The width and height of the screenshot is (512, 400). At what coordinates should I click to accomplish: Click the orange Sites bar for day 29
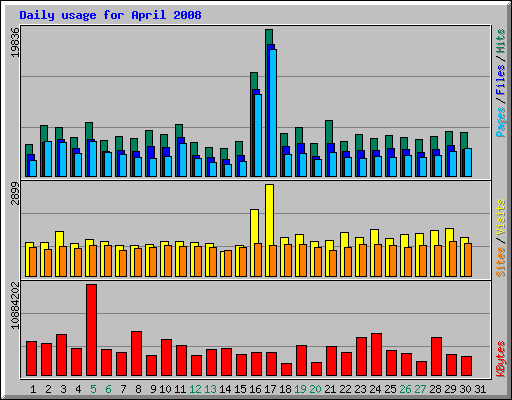click(453, 259)
